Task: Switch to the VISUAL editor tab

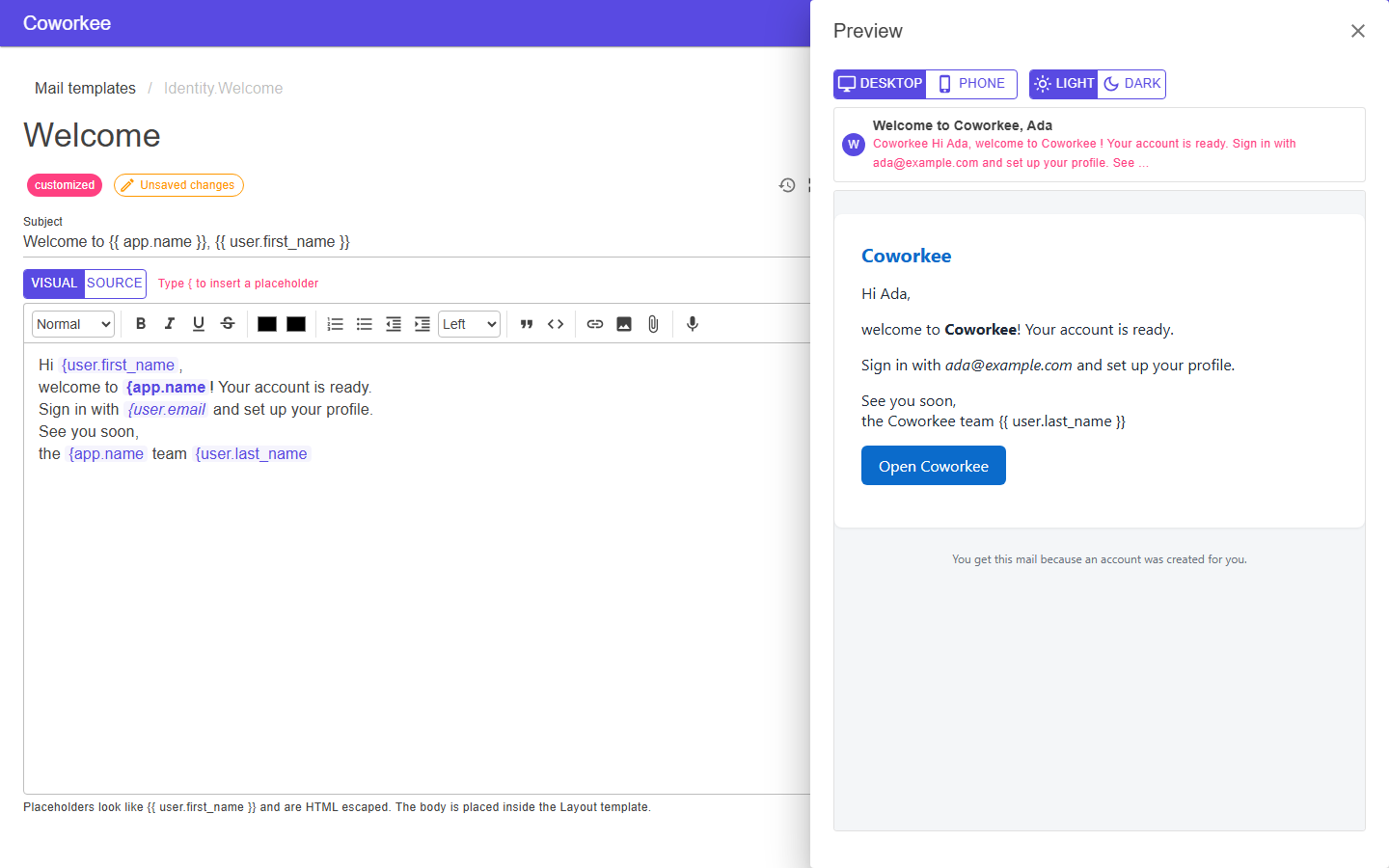Action: [x=54, y=284]
